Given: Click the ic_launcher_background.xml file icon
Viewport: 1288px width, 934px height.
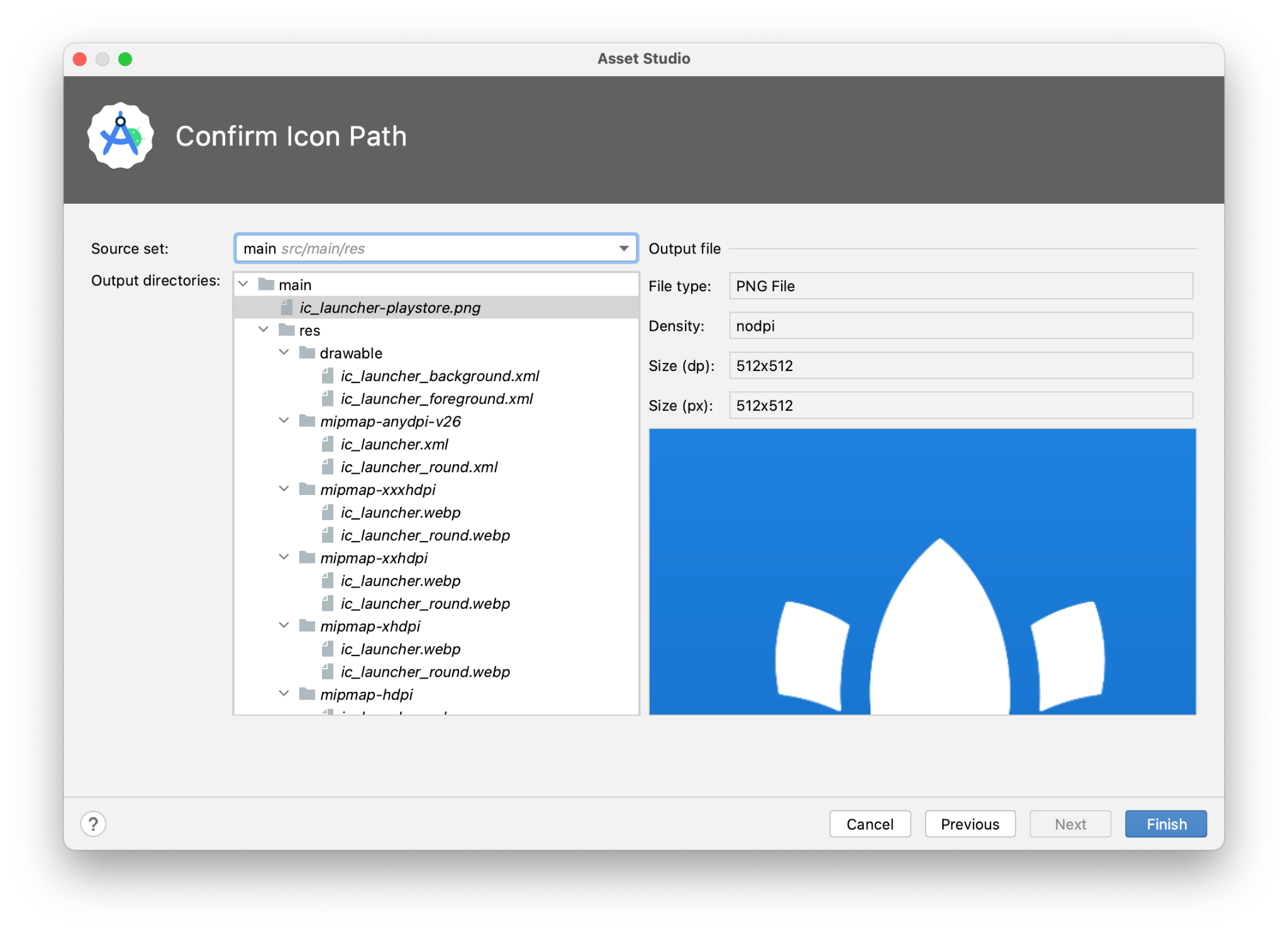Looking at the screenshot, I should tap(327, 375).
